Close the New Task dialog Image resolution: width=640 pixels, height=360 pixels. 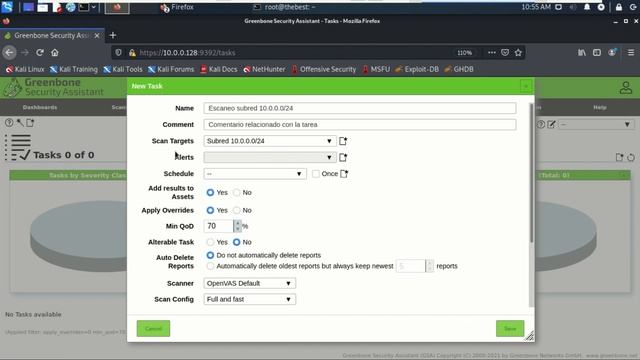point(526,86)
